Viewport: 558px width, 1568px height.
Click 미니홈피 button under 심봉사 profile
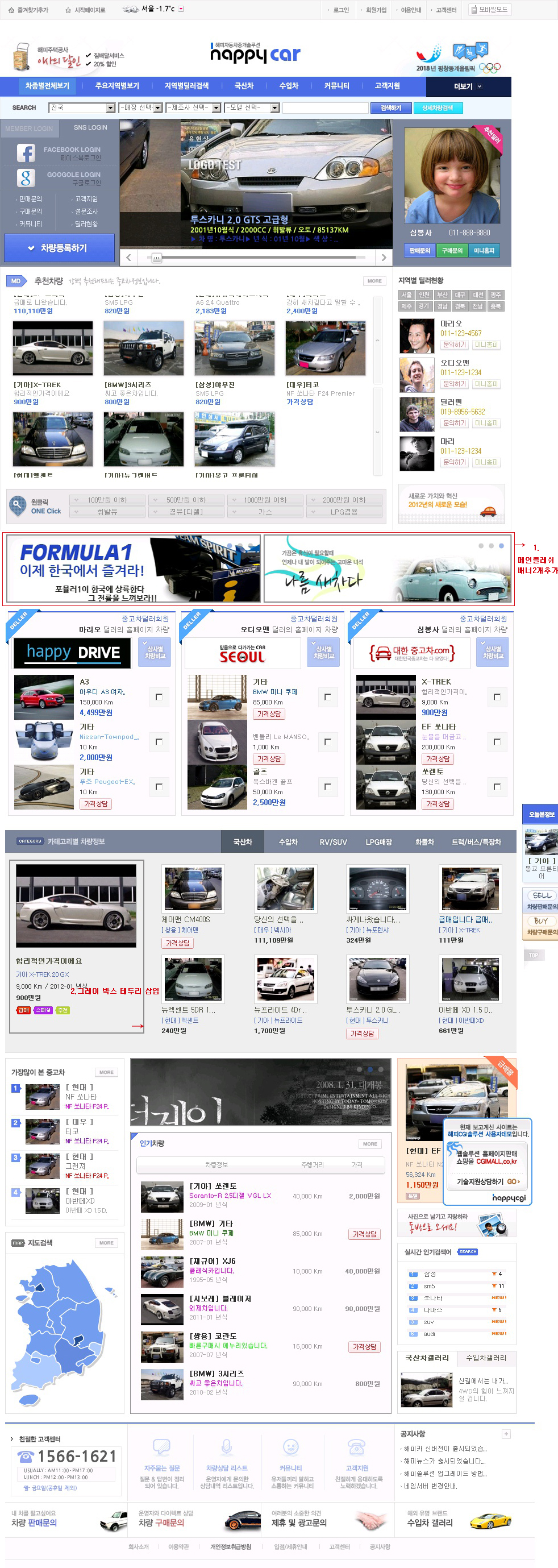click(x=484, y=250)
